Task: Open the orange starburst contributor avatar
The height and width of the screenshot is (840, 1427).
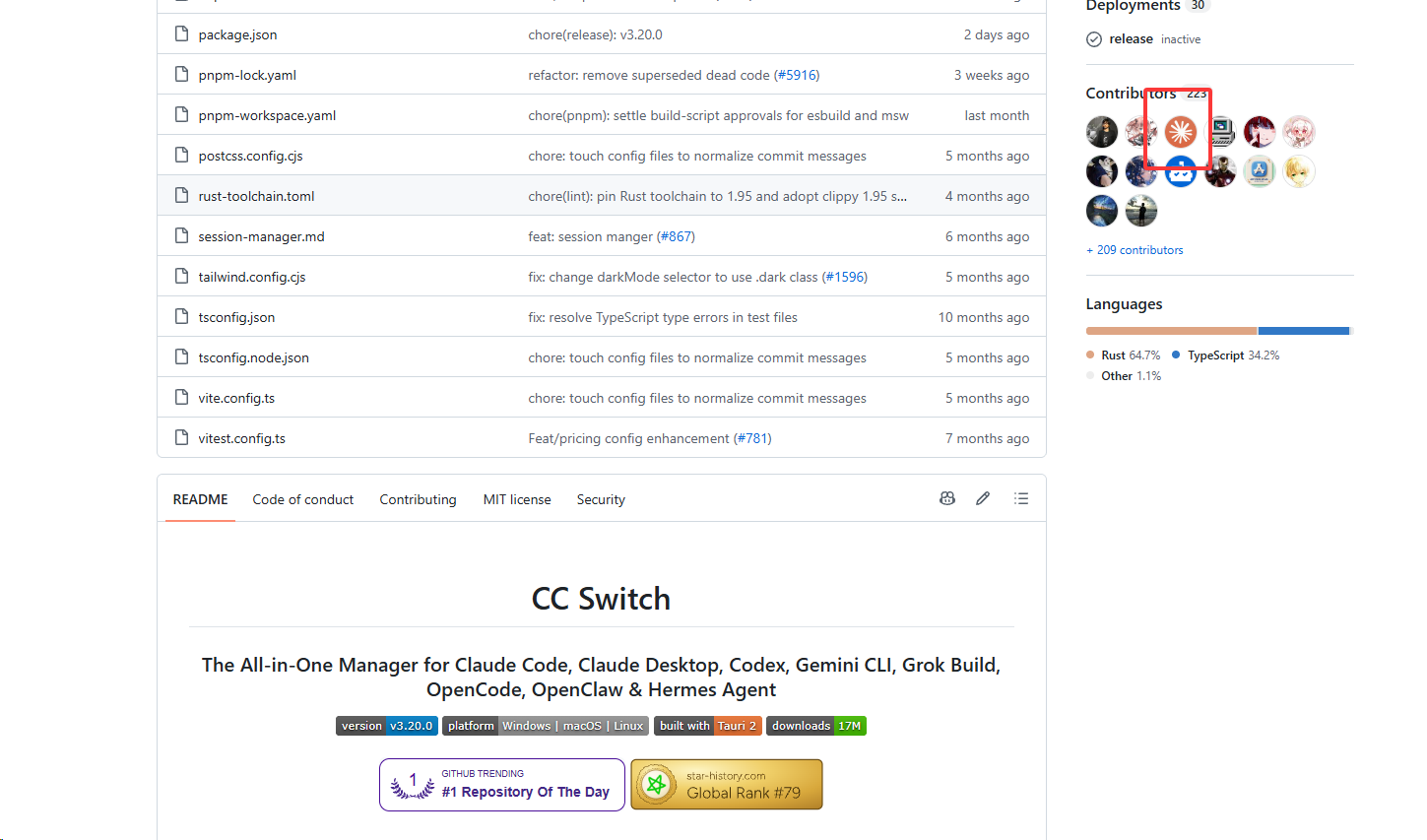Action: (x=1181, y=132)
